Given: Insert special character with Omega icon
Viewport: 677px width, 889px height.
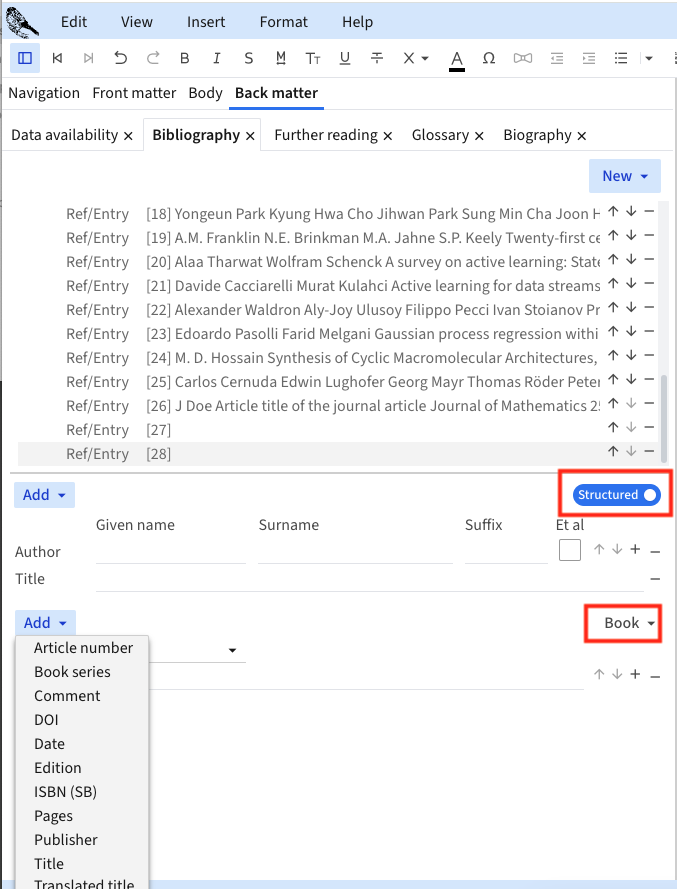Looking at the screenshot, I should 489,58.
